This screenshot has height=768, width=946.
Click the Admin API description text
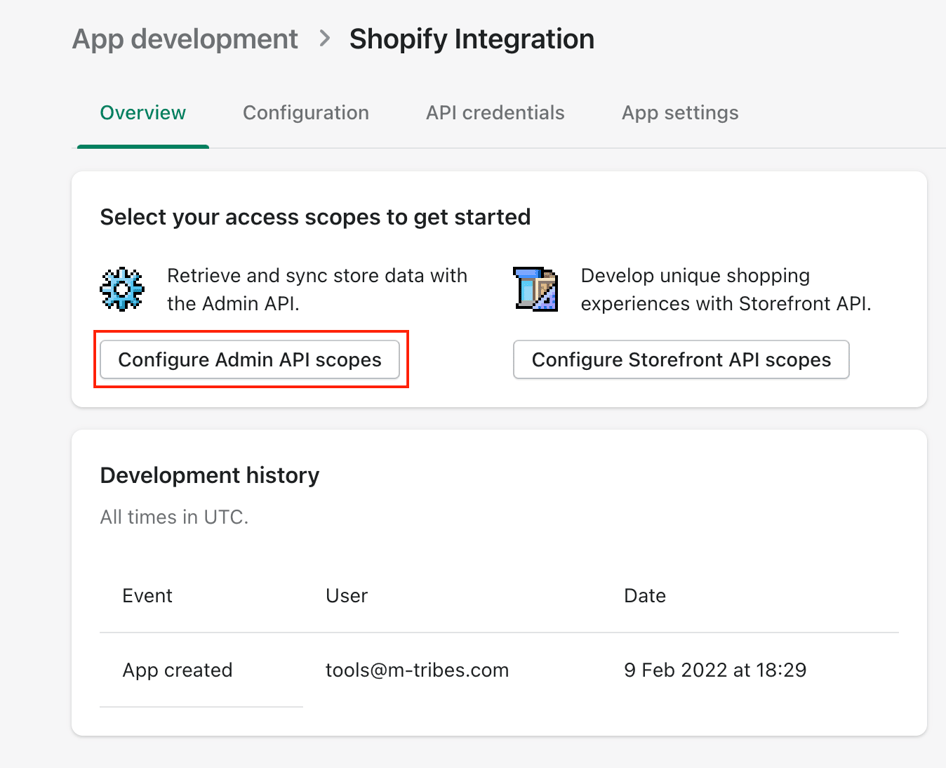pos(317,290)
